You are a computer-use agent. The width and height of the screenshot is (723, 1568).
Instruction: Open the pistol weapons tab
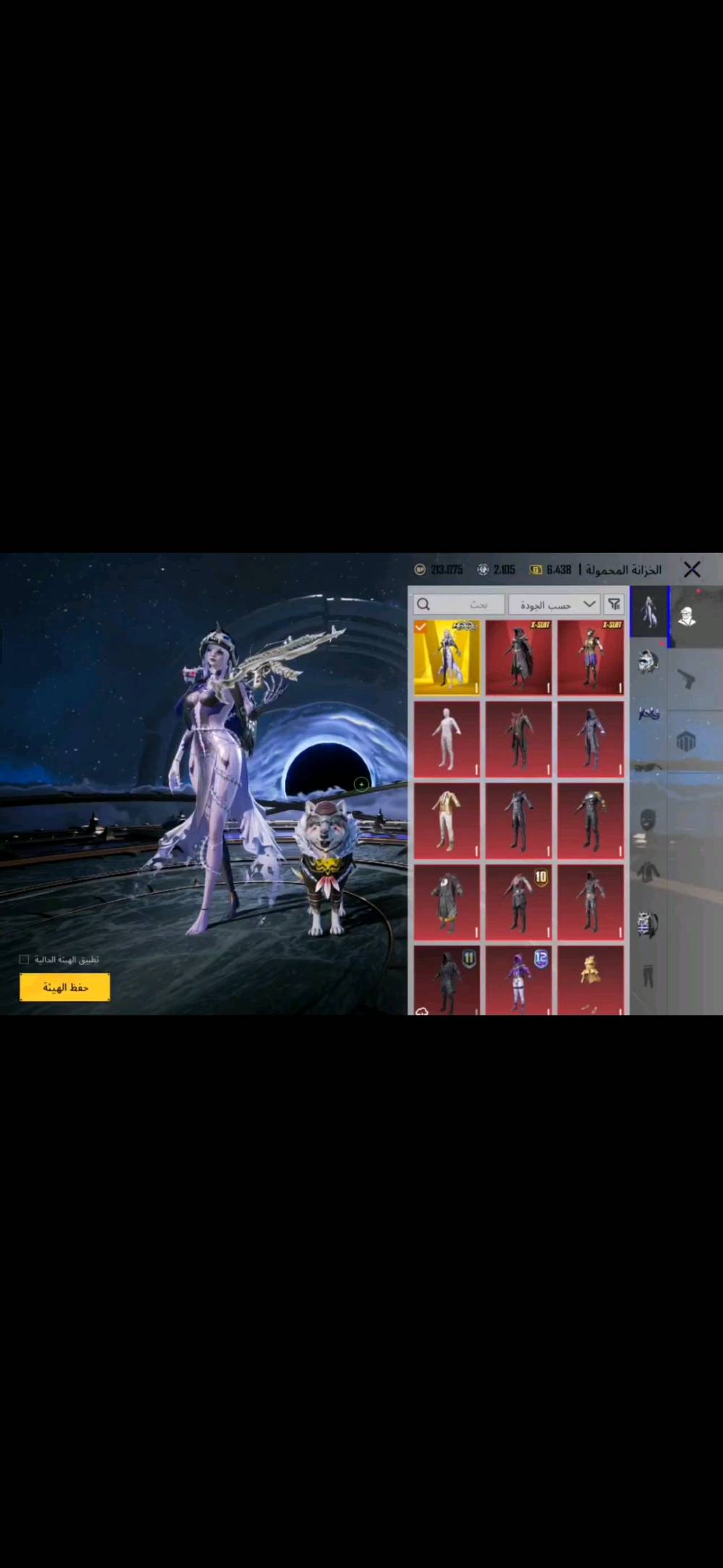coord(686,680)
